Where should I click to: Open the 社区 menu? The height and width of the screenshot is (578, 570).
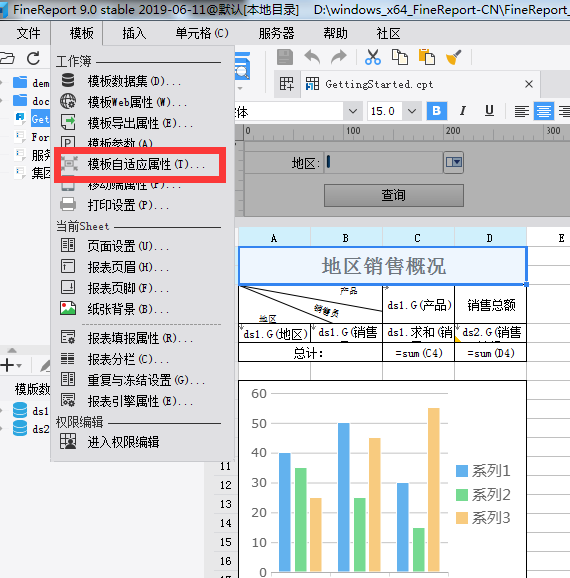(388, 34)
